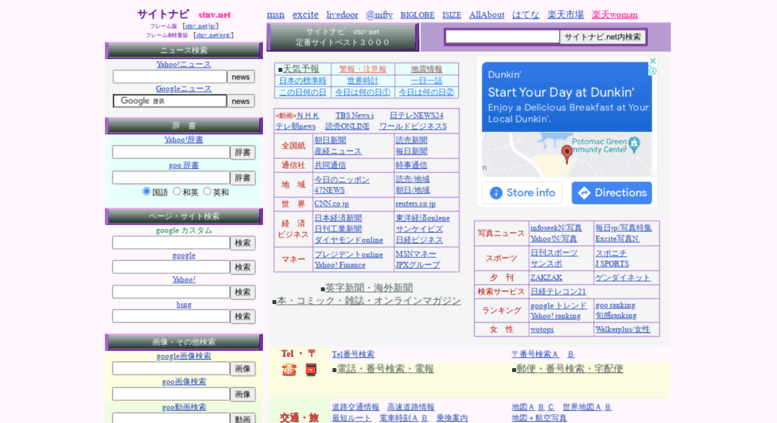Open the 英字新聞・海外新聞 link
Image resolution: width=777 pixels, height=423 pixels.
pyautogui.click(x=369, y=288)
